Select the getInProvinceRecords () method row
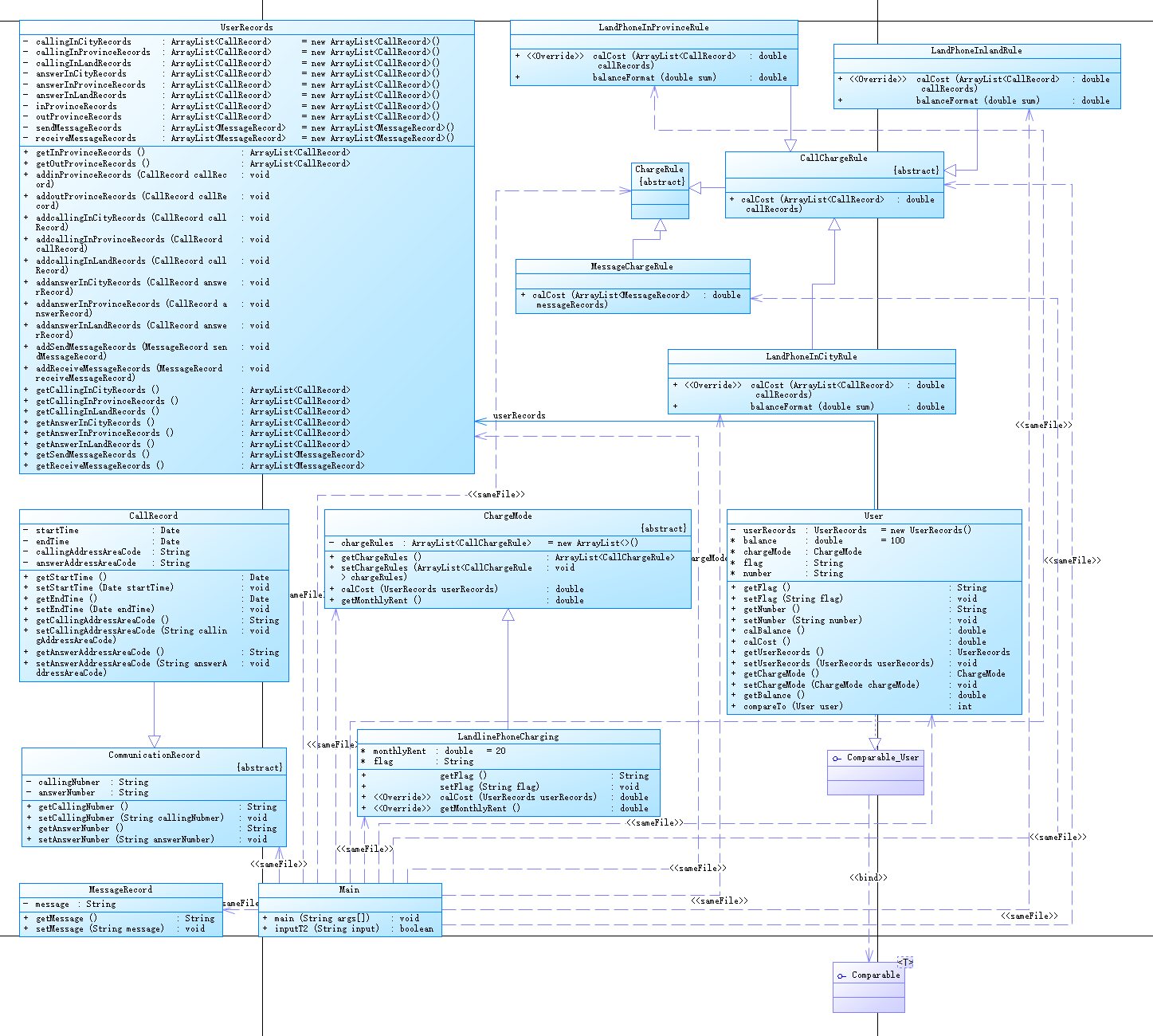This screenshot has width=1153, height=1036. pos(186,153)
